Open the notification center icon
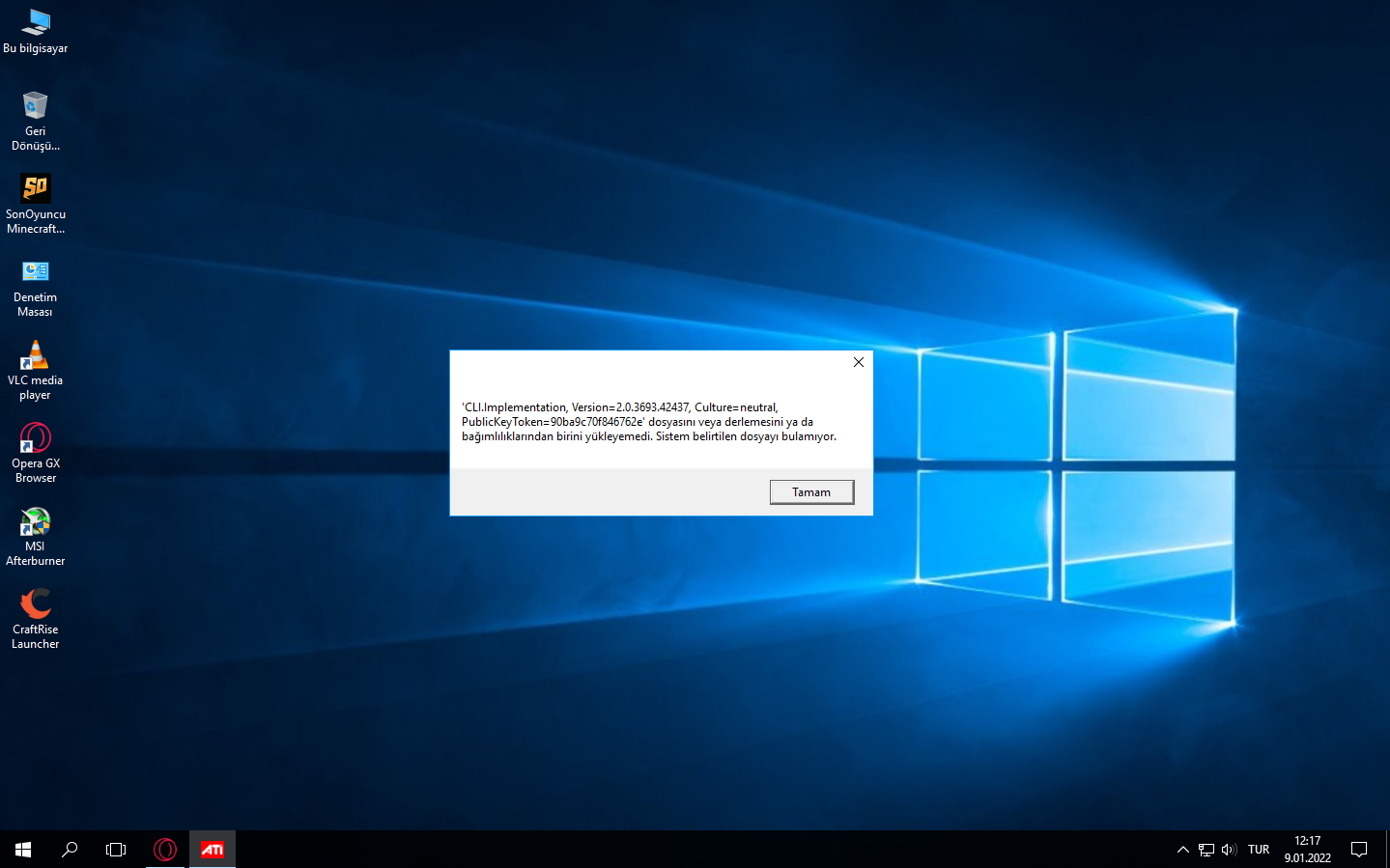 coord(1359,850)
